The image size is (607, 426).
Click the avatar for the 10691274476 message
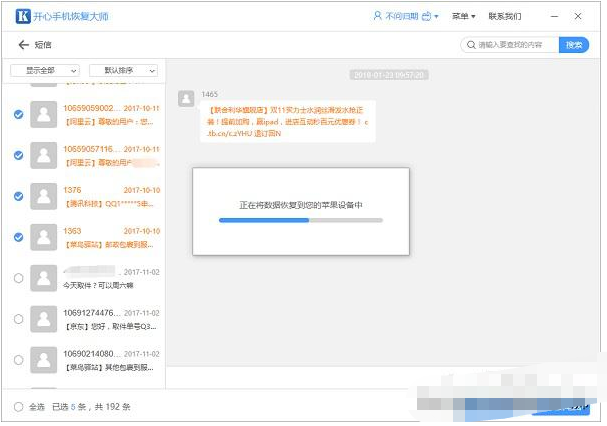(43, 319)
